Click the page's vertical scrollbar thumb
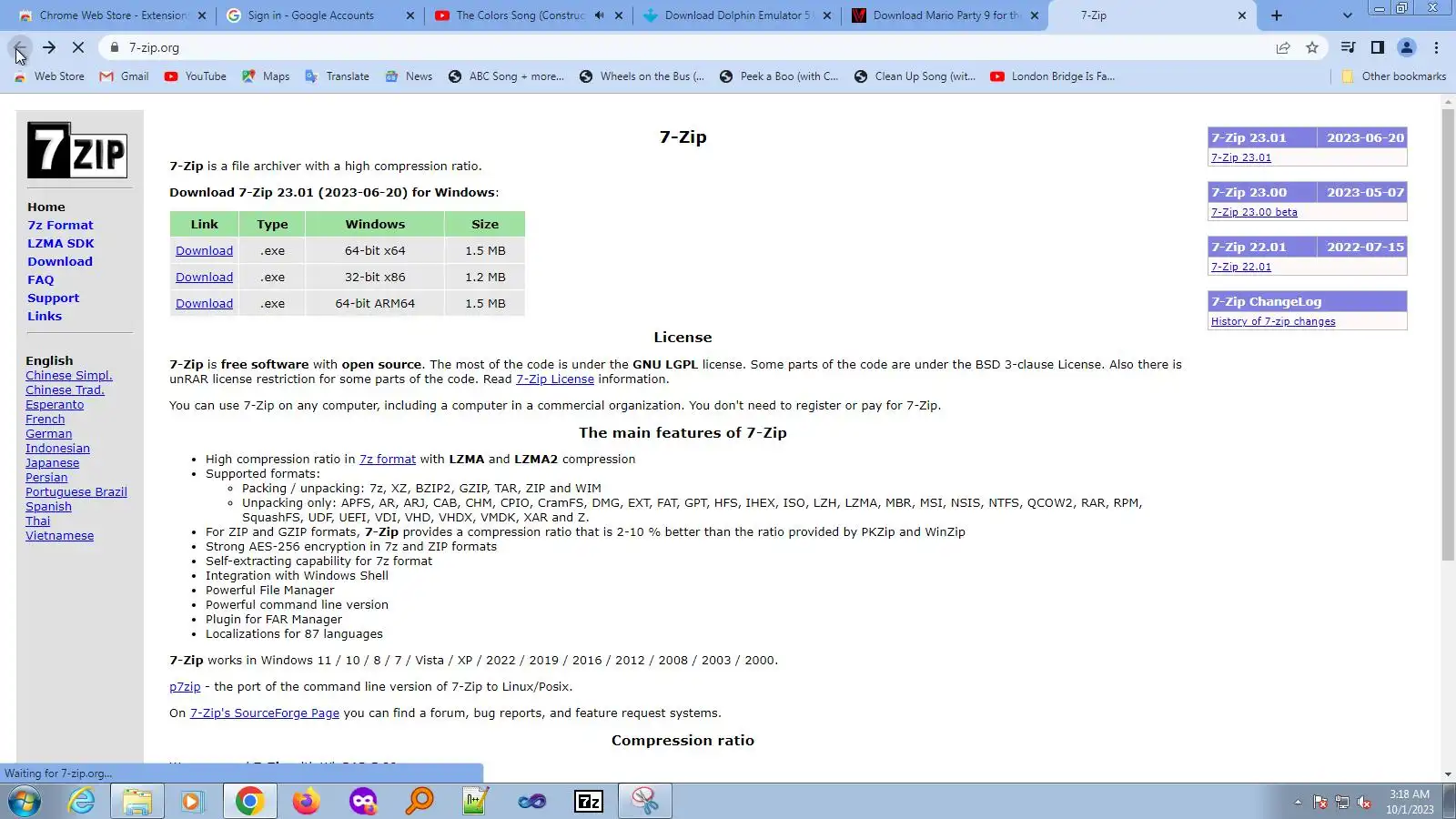1456x819 pixels. 1448,335
